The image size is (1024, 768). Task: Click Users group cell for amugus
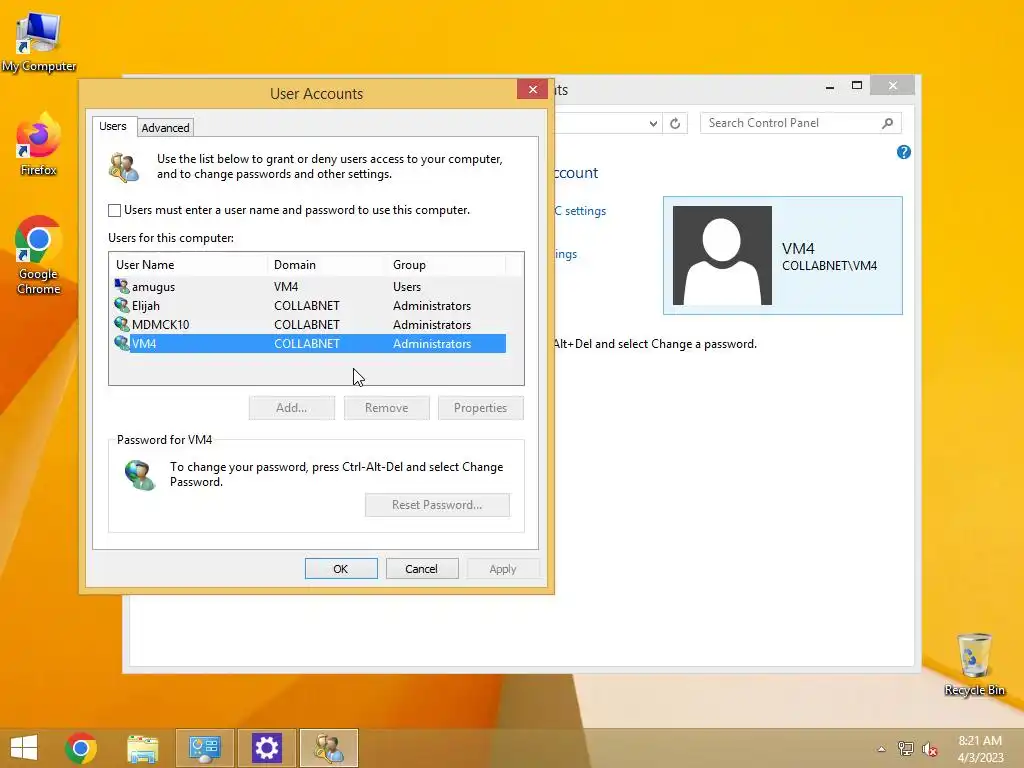tap(407, 287)
